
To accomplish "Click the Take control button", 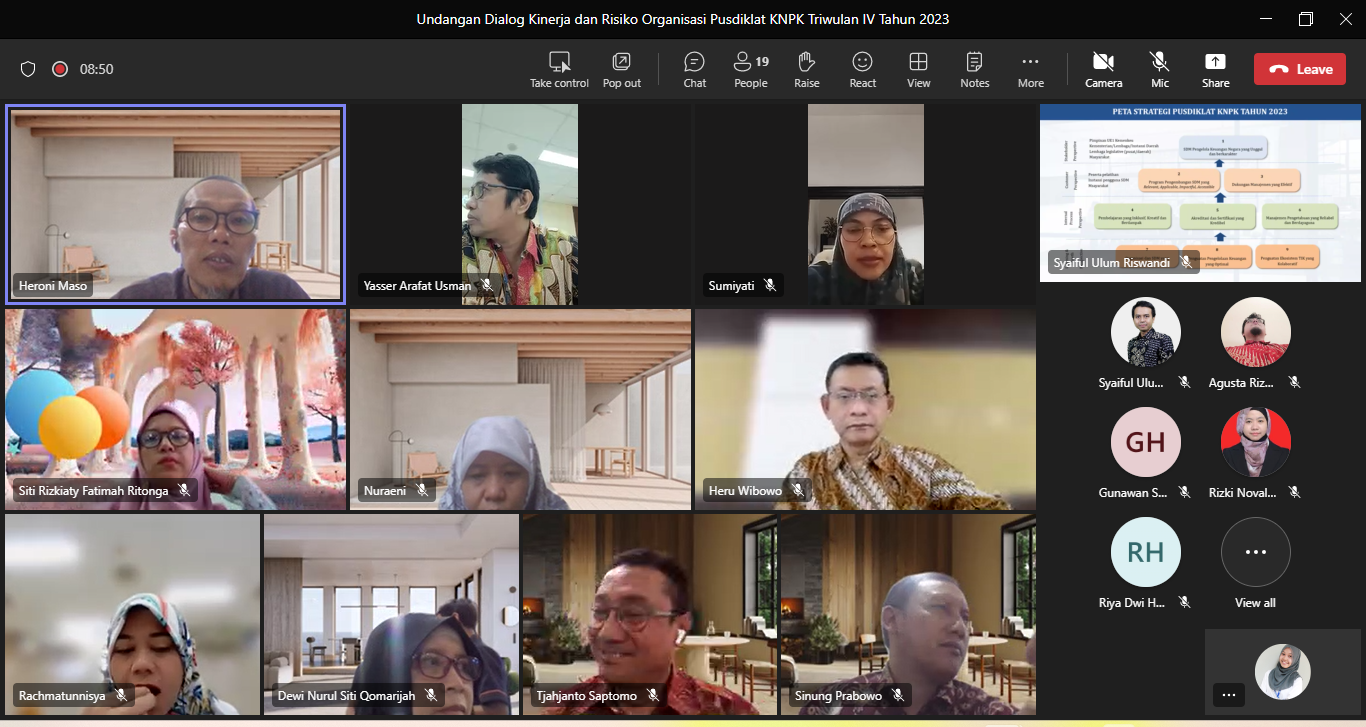I will pyautogui.click(x=559, y=69).
